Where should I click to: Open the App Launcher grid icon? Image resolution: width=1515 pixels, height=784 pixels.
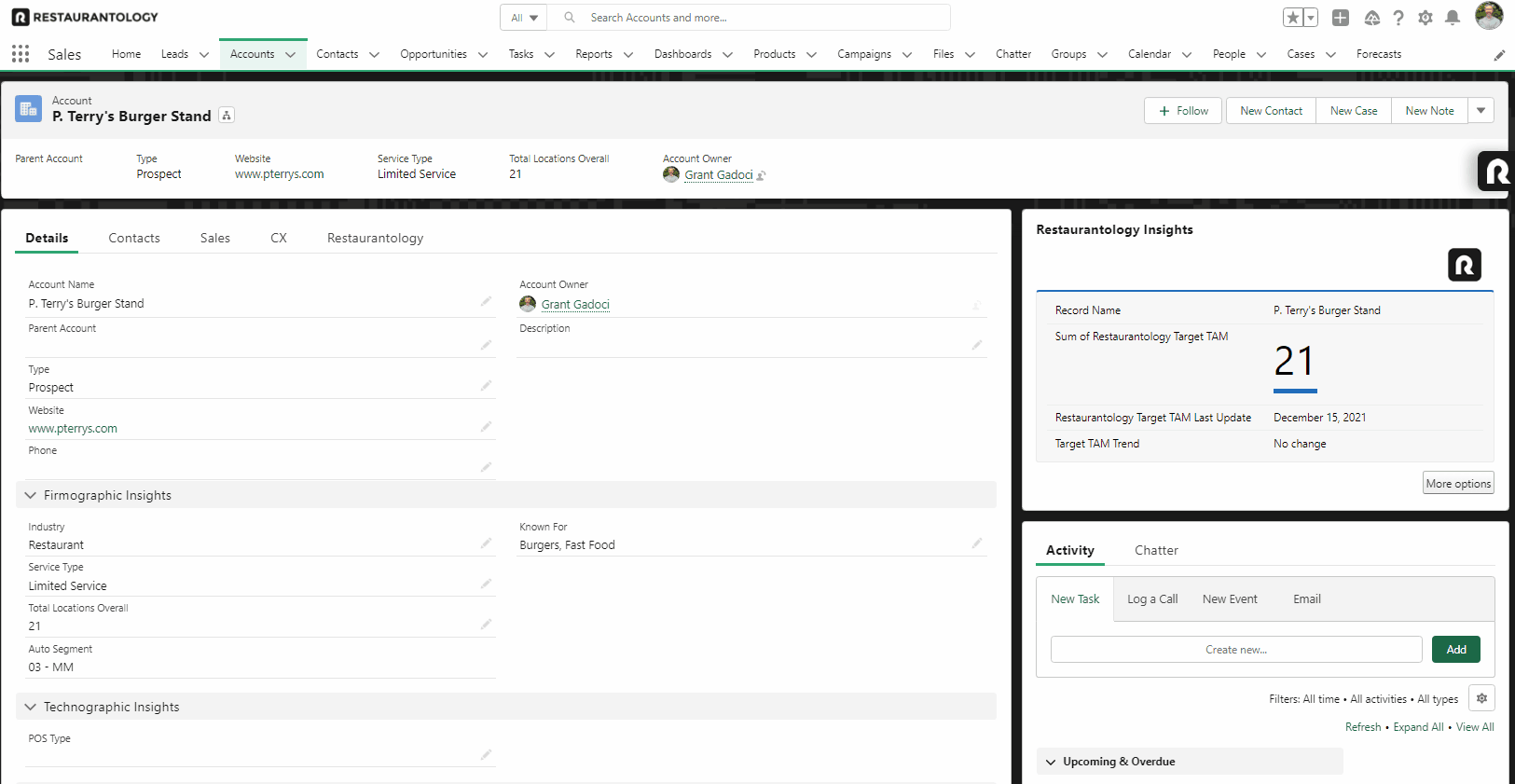tap(21, 54)
